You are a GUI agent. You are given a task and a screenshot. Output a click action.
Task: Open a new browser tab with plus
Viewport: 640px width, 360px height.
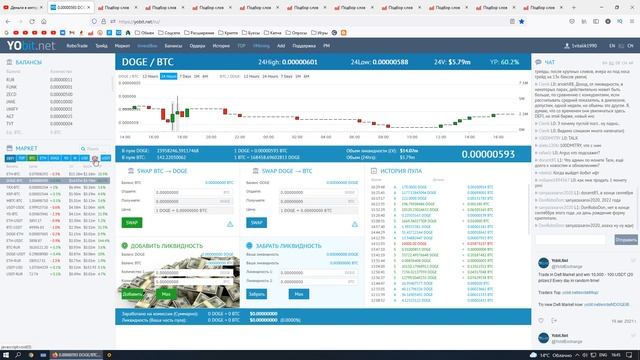coord(573,7)
